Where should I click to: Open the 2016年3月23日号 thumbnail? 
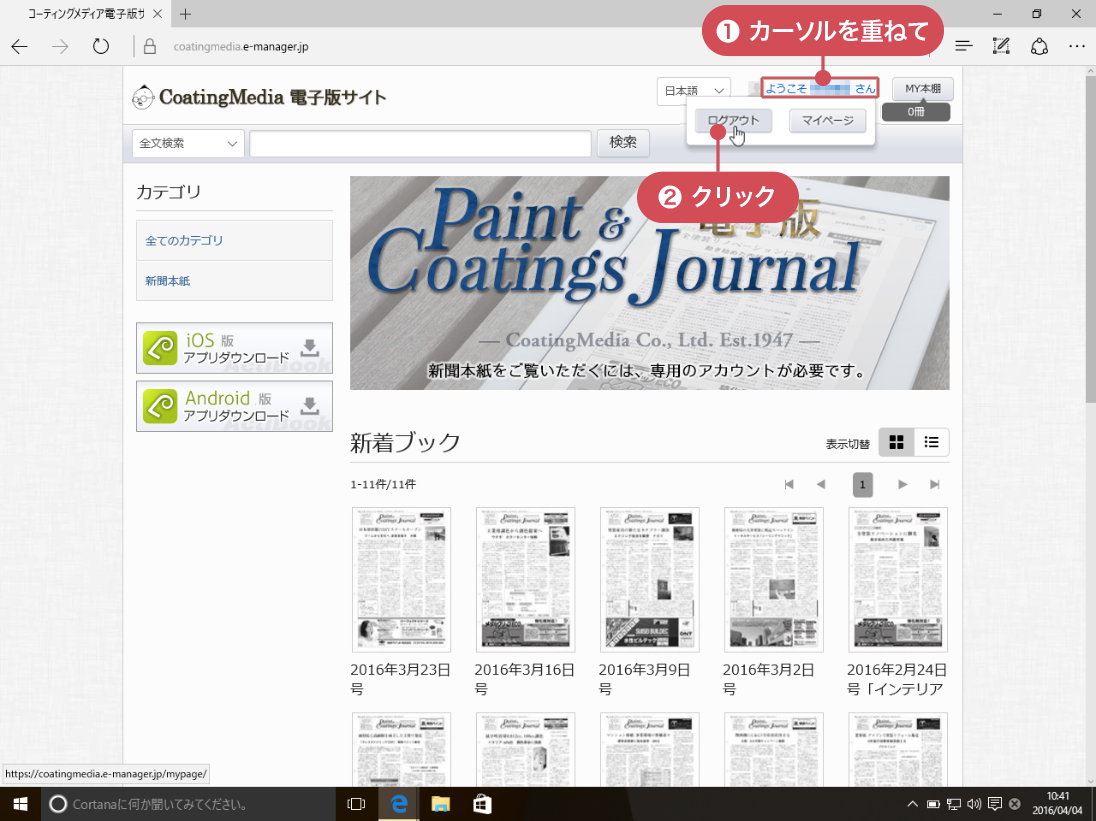pyautogui.click(x=401, y=580)
